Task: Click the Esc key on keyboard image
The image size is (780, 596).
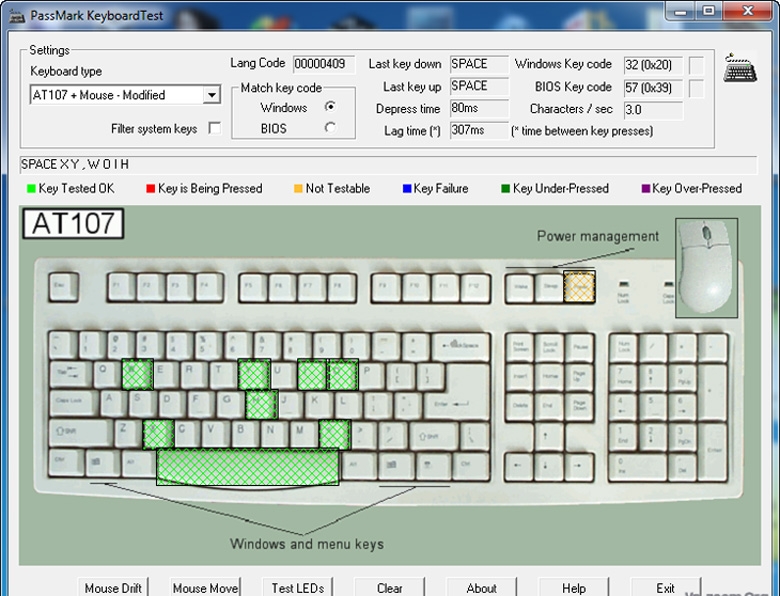Action: coord(64,287)
